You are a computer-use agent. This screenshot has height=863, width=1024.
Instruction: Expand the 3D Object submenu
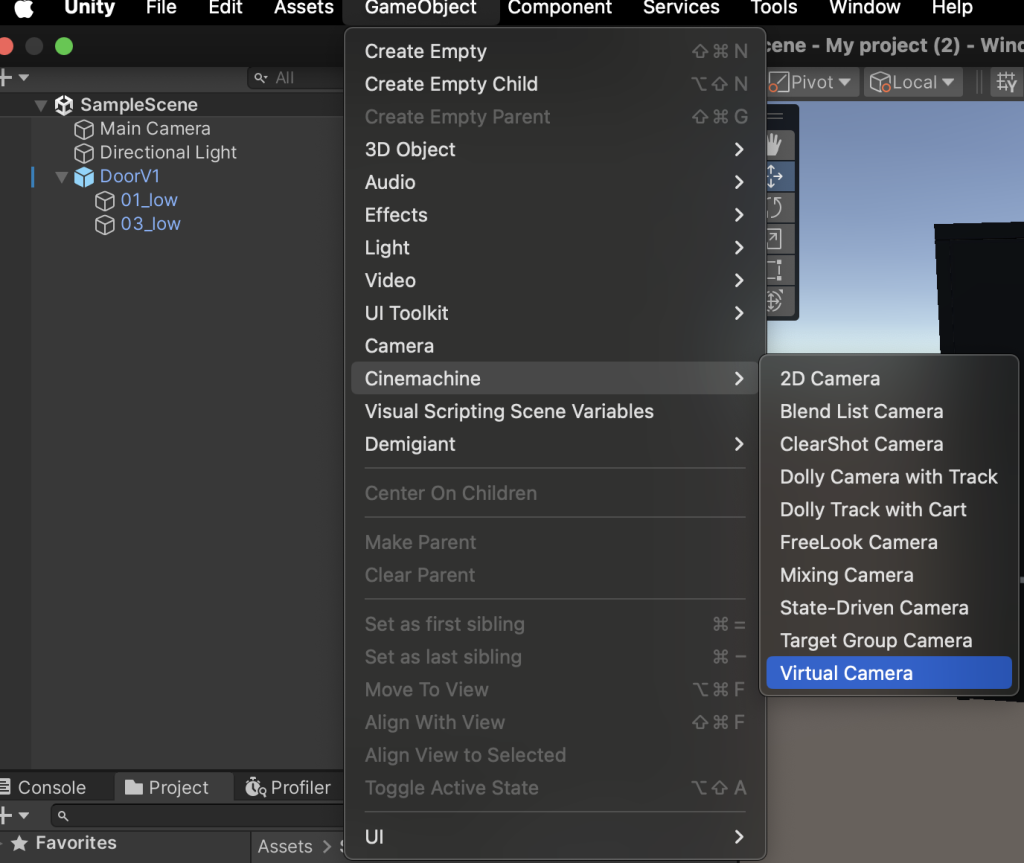coord(554,150)
